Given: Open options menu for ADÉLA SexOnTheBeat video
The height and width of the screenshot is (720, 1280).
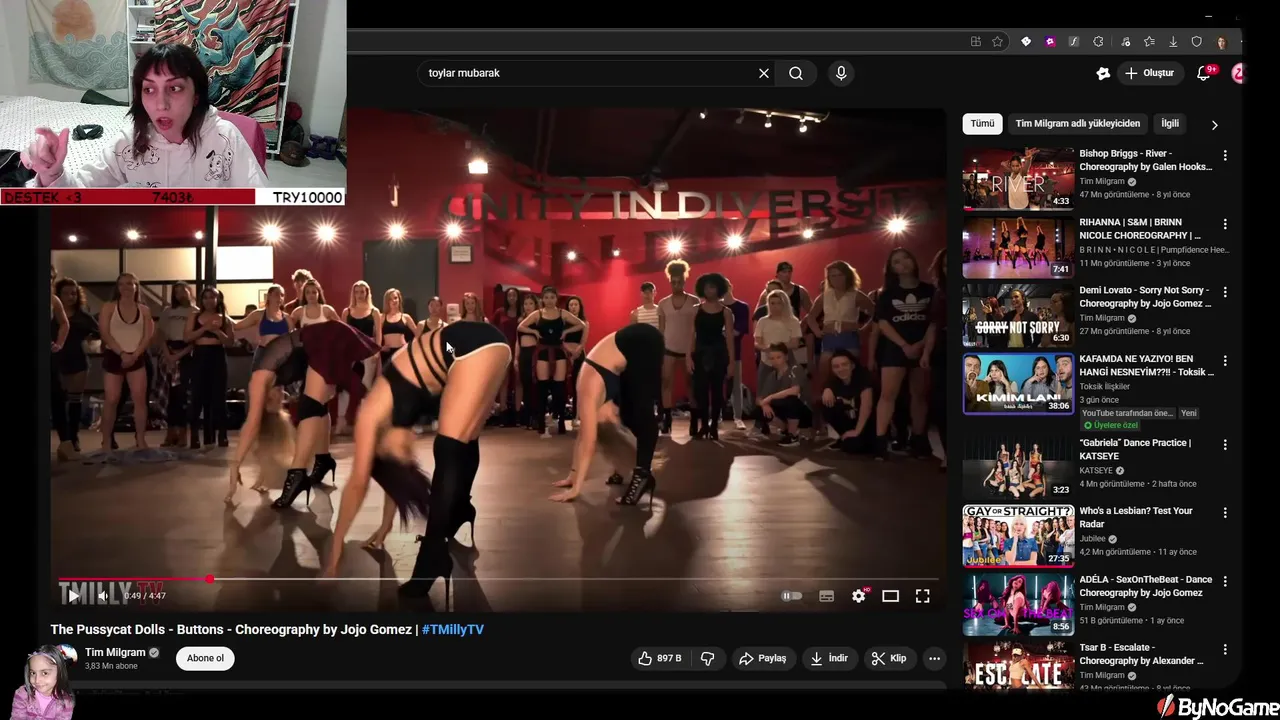Looking at the screenshot, I should point(1225,581).
